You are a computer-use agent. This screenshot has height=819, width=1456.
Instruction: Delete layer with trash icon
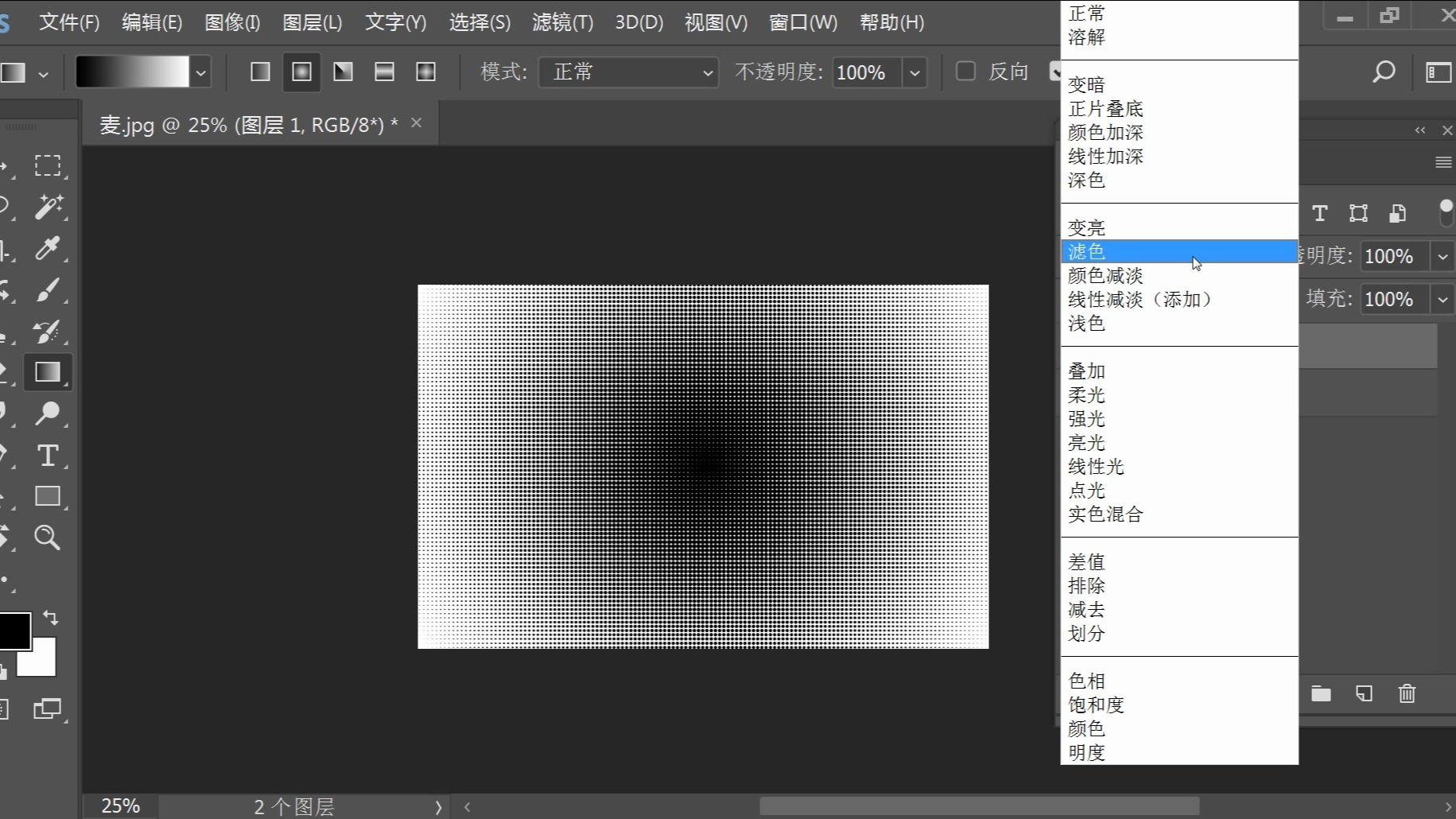tap(1407, 693)
